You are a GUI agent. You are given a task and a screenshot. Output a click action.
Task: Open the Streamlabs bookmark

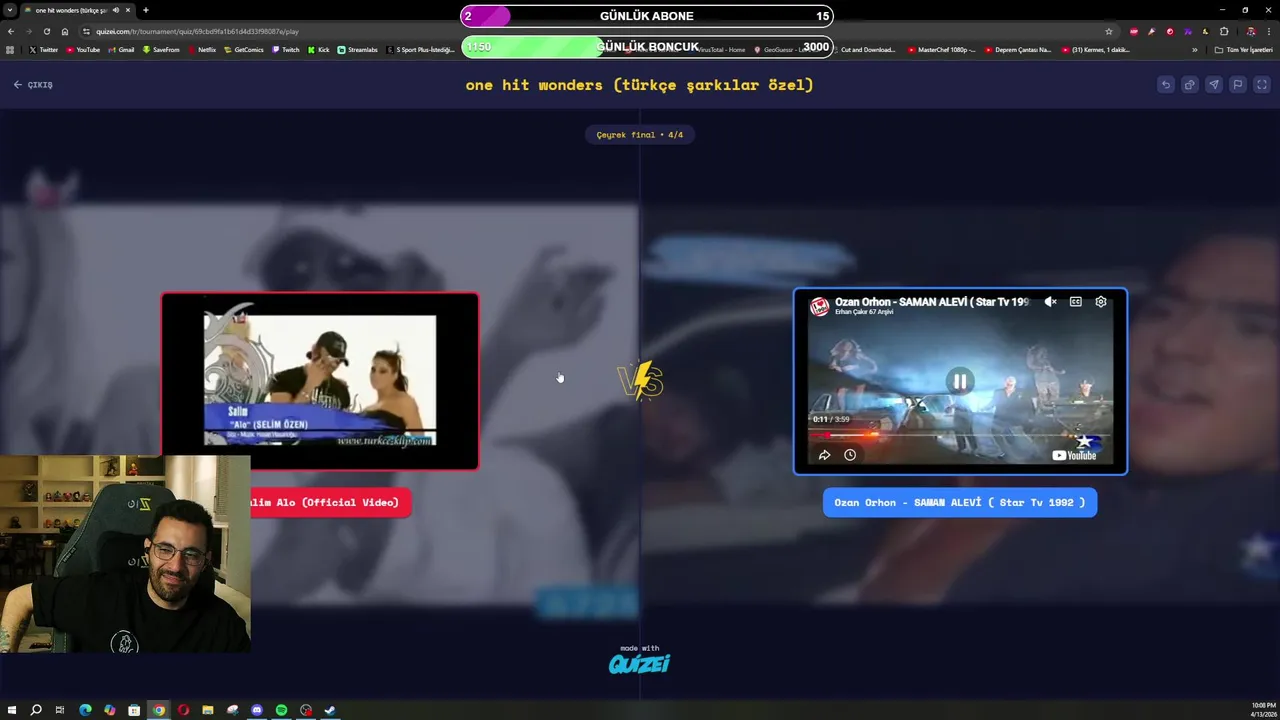[x=357, y=50]
